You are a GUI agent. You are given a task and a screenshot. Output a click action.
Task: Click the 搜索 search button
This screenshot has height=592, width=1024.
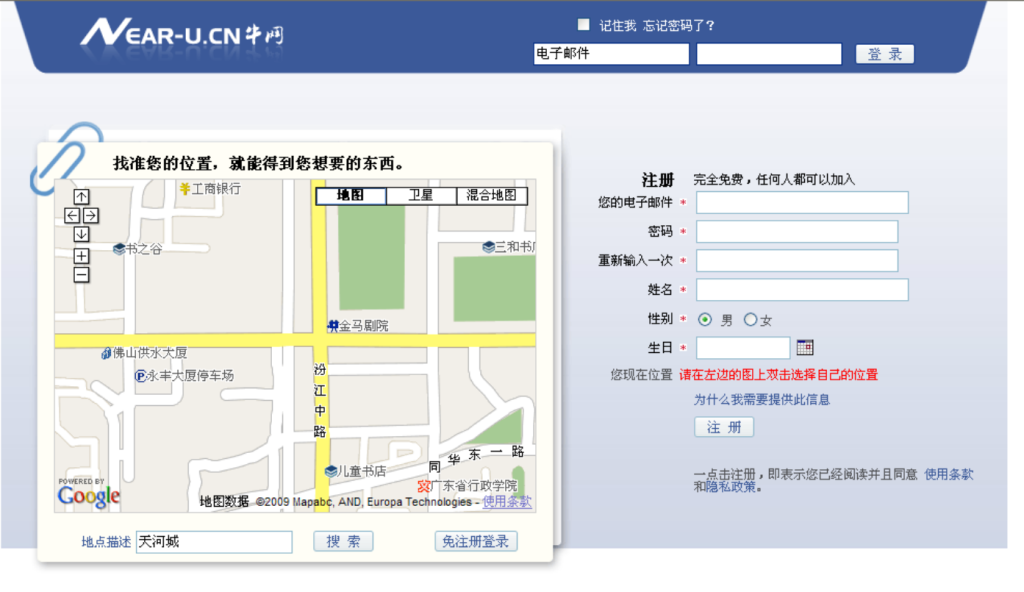(x=343, y=541)
